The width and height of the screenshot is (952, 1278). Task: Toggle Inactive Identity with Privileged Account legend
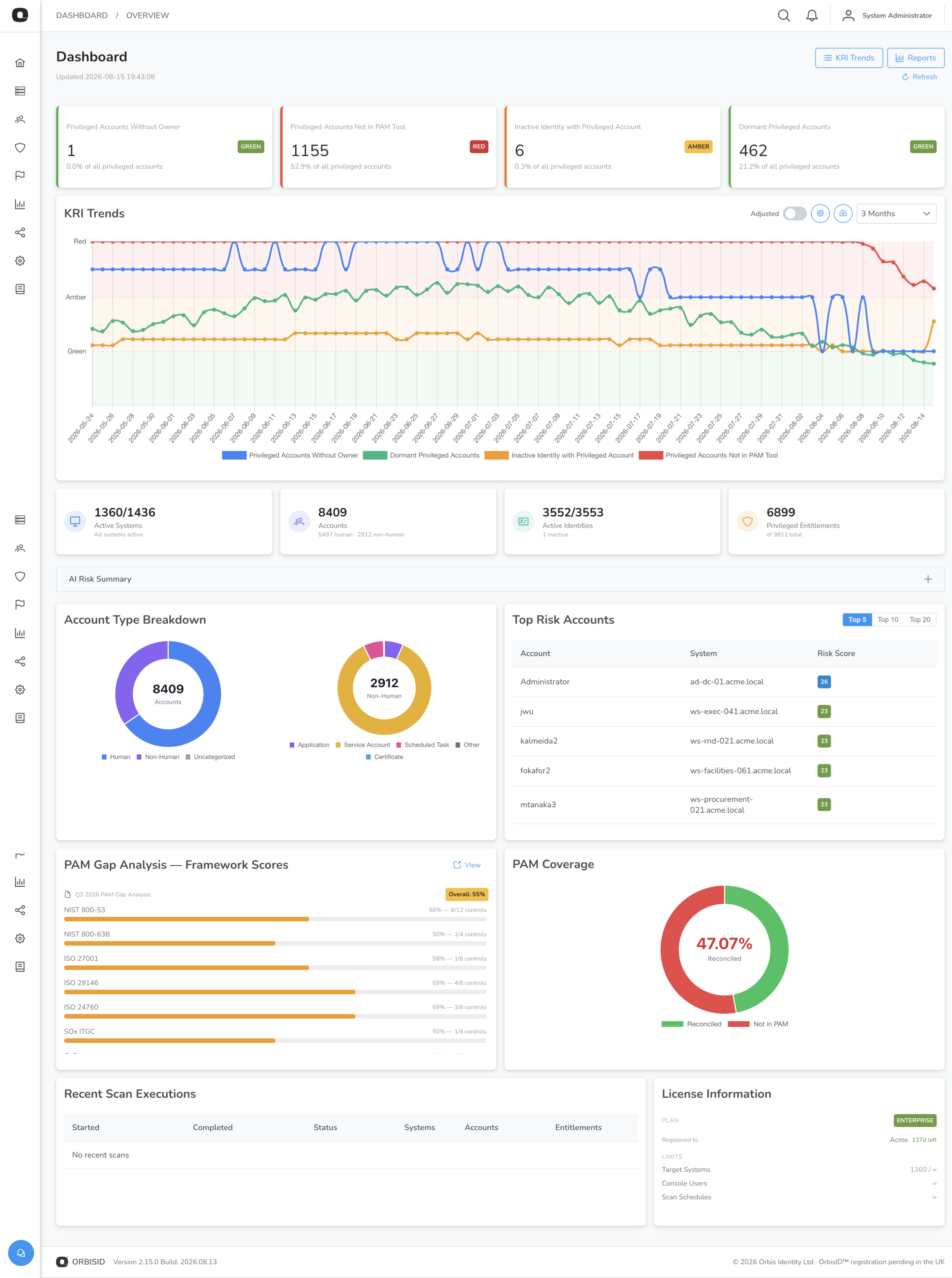tap(559, 455)
